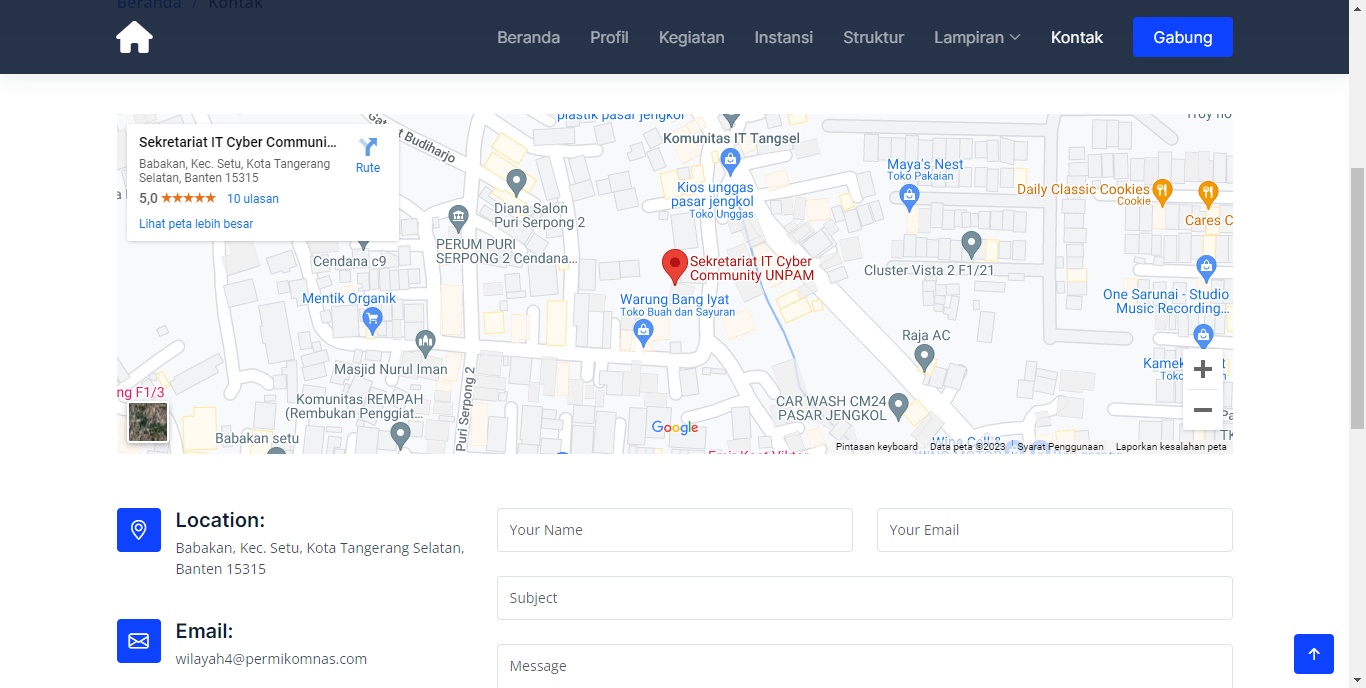The image size is (1366, 688).
Task: Zoom in on the map
Action: click(1202, 370)
